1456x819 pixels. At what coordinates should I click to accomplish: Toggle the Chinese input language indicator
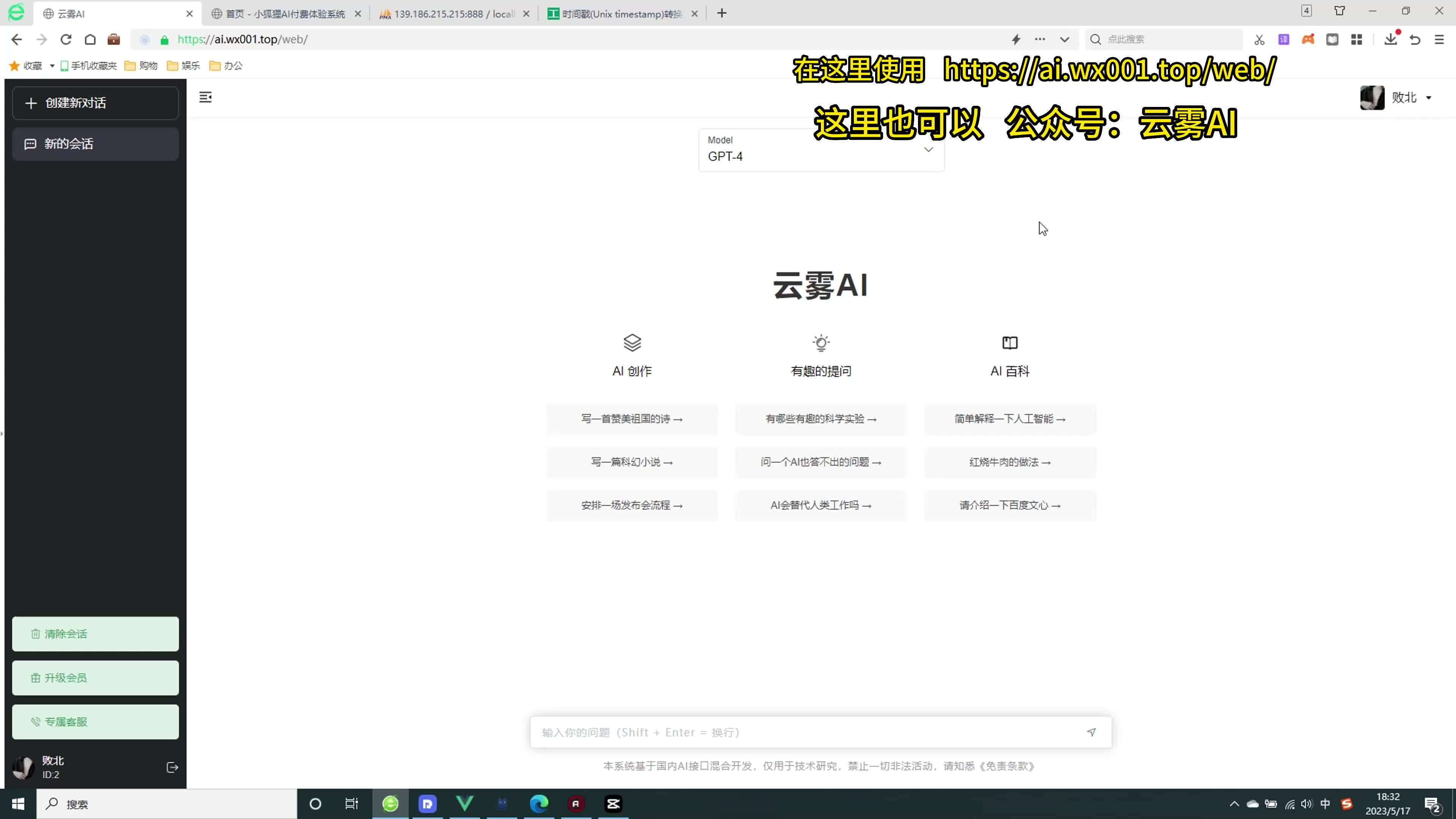tap(1325, 804)
